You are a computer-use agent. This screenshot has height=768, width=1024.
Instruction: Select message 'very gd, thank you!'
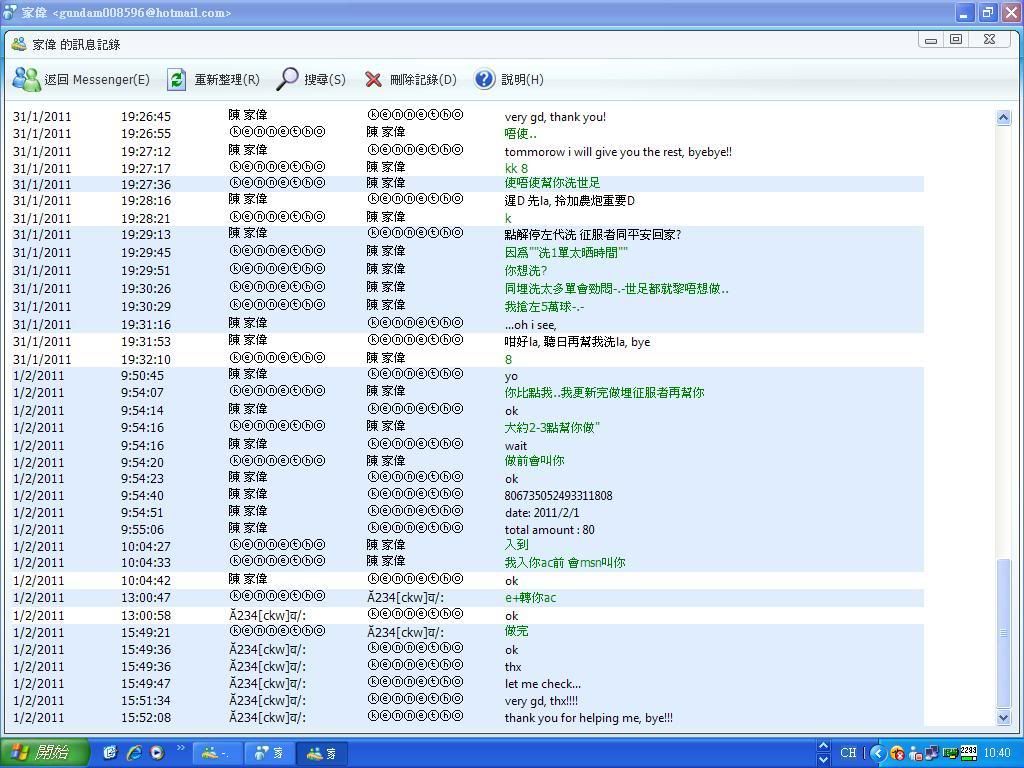(555, 117)
